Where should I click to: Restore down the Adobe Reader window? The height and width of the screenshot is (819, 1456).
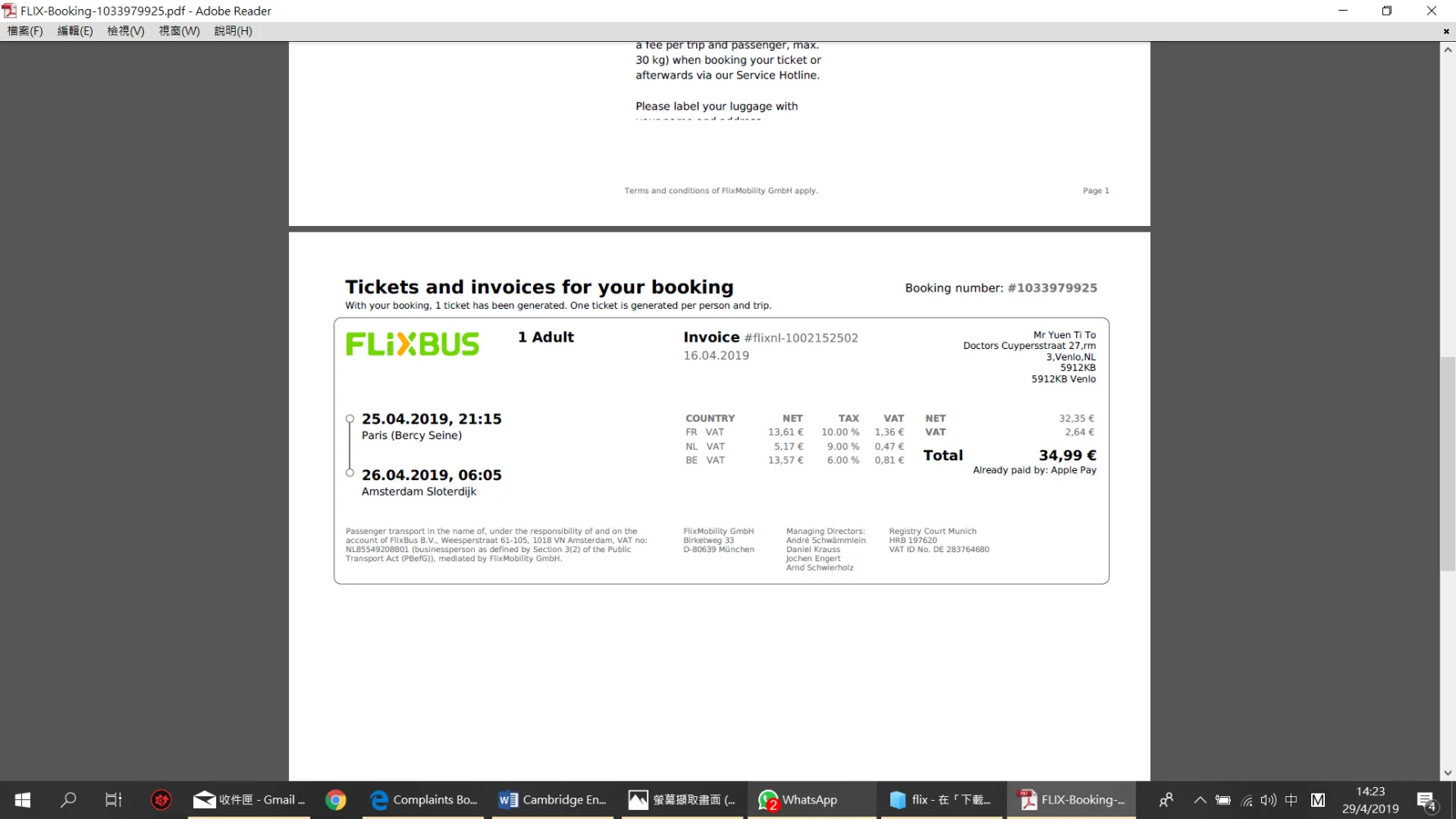[1387, 11]
